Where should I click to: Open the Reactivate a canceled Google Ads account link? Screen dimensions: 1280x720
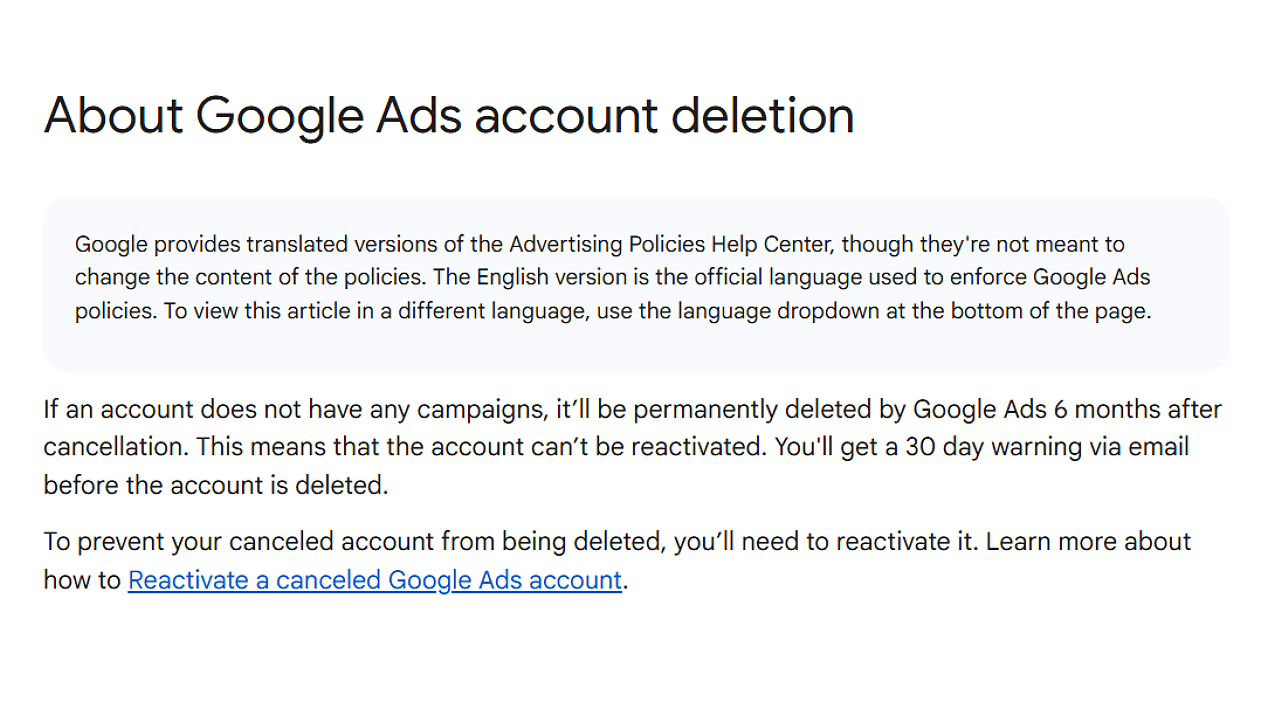[375, 580]
